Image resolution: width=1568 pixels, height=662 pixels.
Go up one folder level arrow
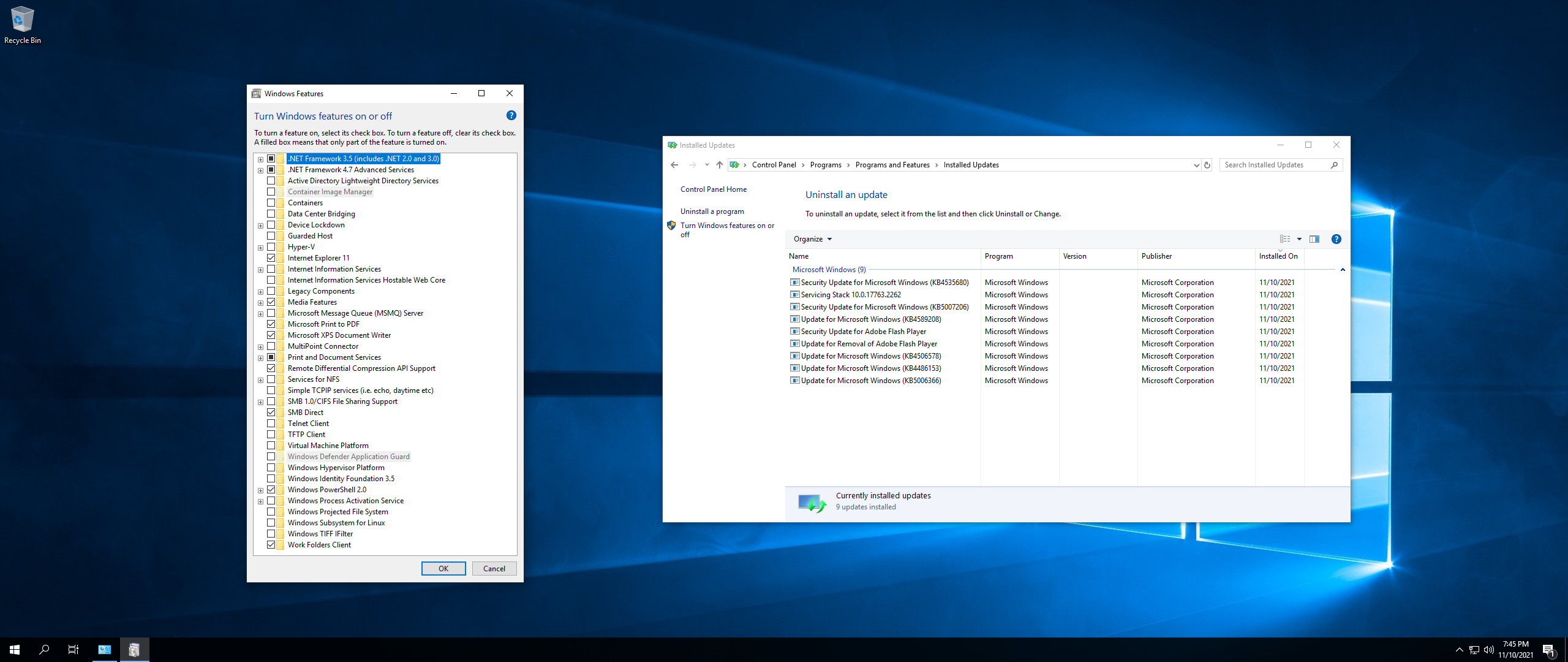(x=720, y=165)
